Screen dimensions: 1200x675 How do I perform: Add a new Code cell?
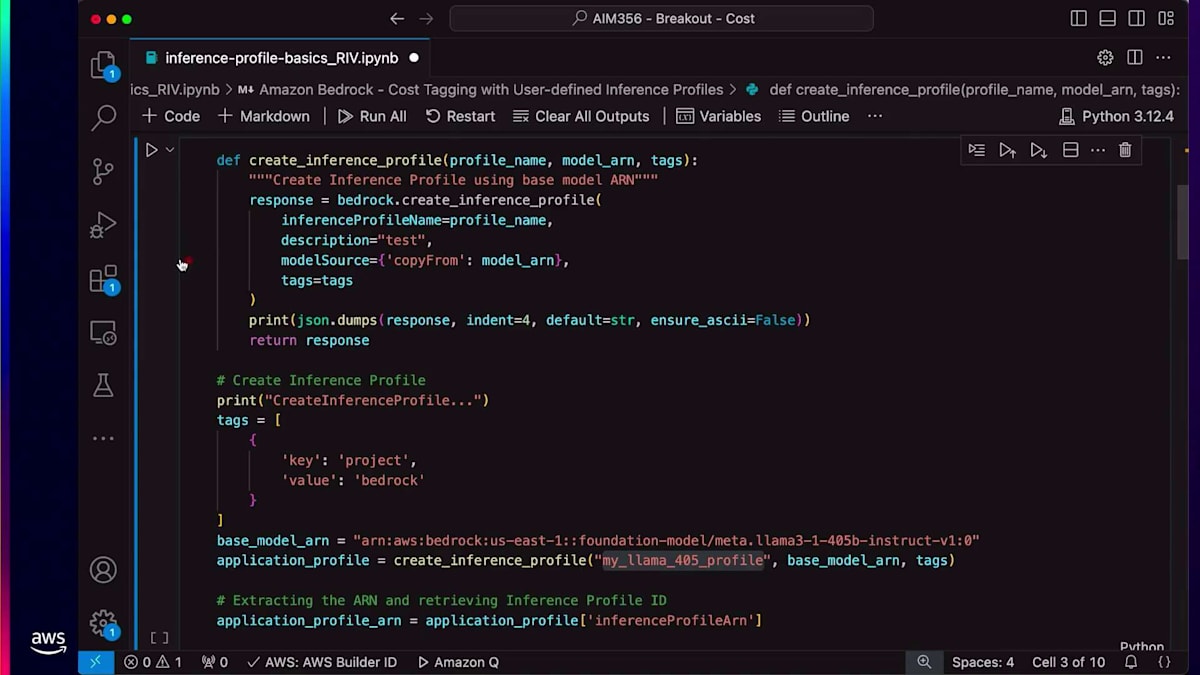171,116
